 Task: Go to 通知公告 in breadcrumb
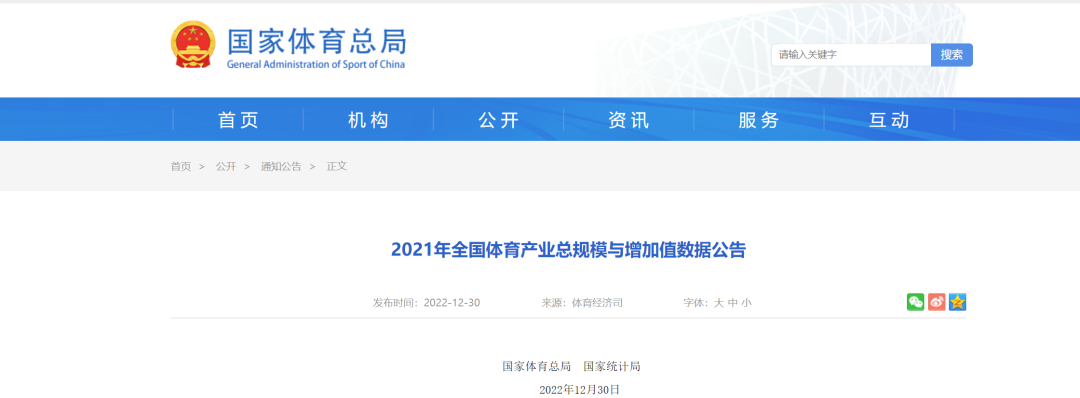pyautogui.click(x=280, y=166)
